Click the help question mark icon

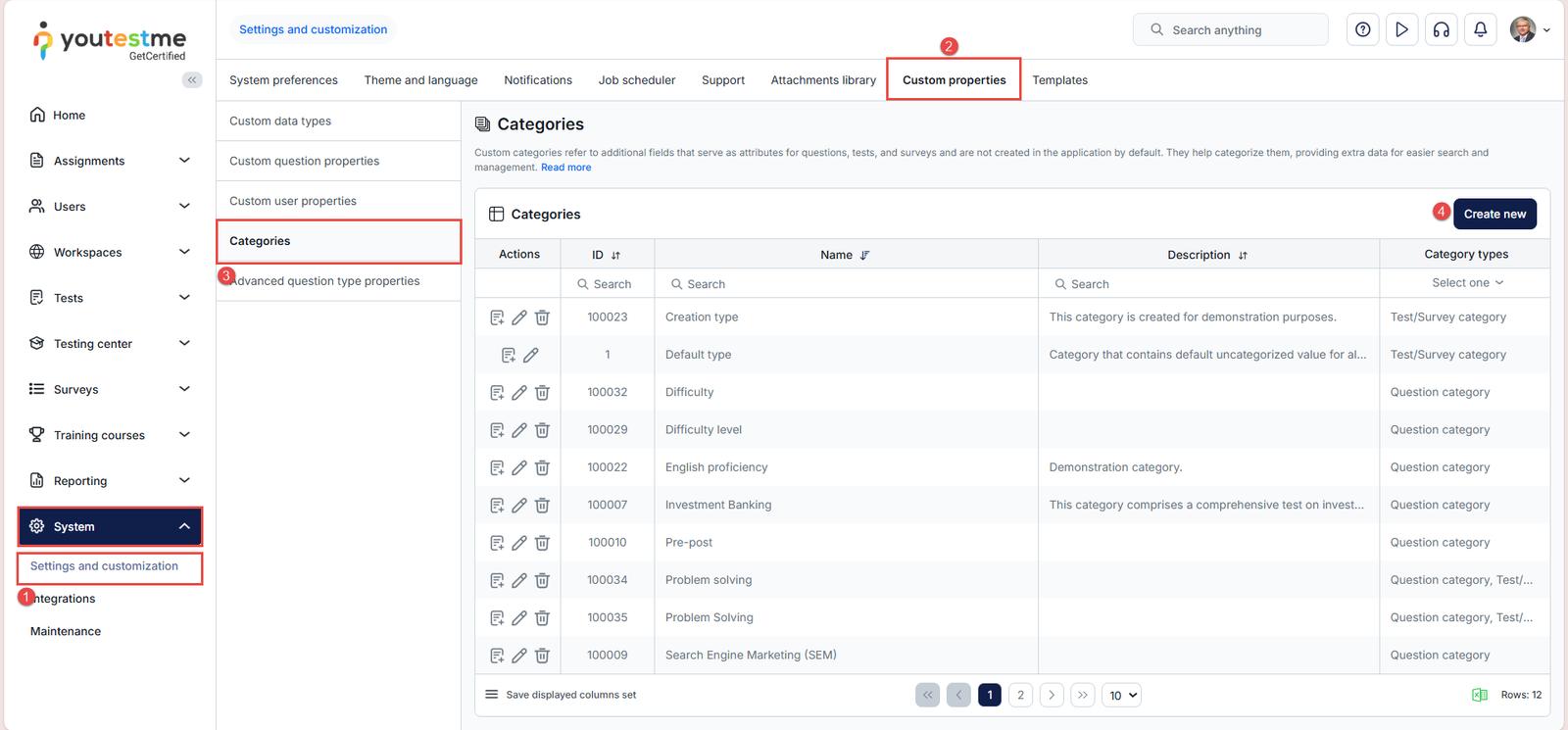point(1362,29)
